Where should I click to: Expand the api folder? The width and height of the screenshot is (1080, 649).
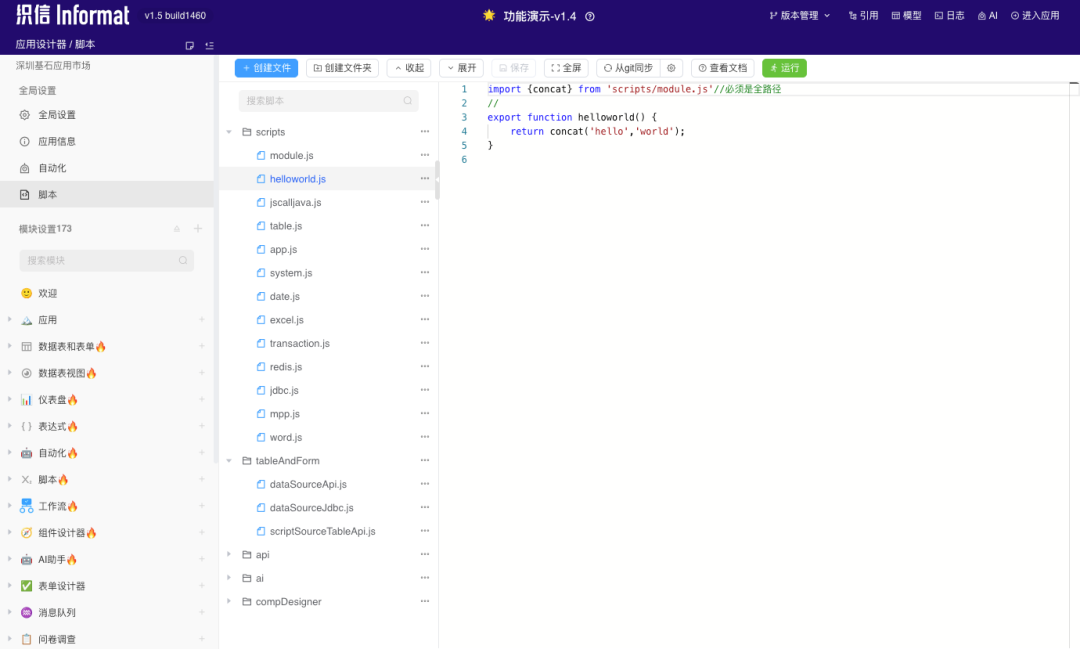229,555
